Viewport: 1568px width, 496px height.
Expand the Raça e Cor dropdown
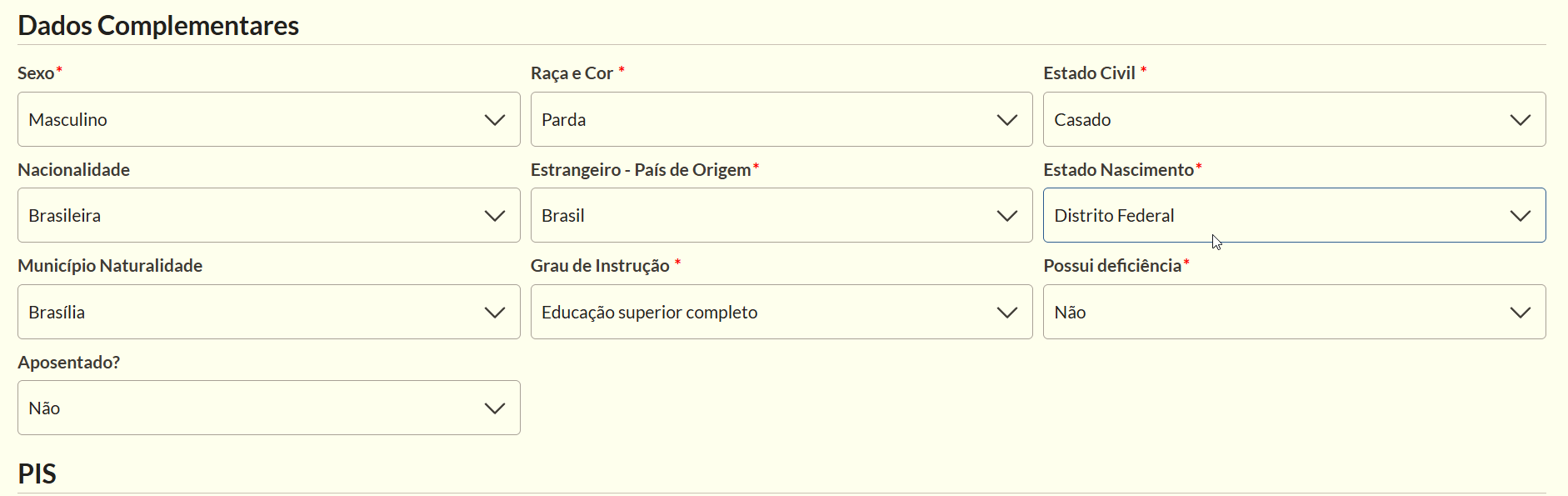pos(782,119)
